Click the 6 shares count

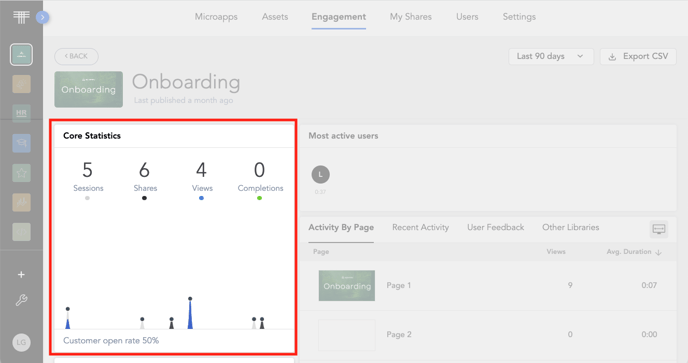coord(144,170)
